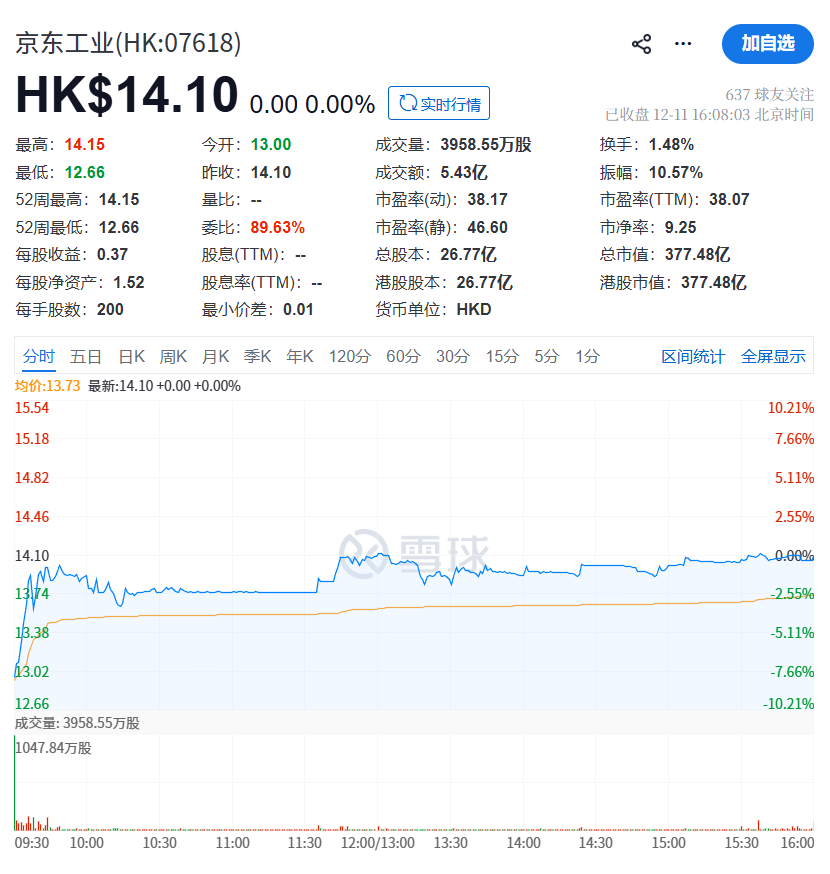Open the 年K chart tab
The width and height of the screenshot is (830, 874).
pyautogui.click(x=300, y=356)
